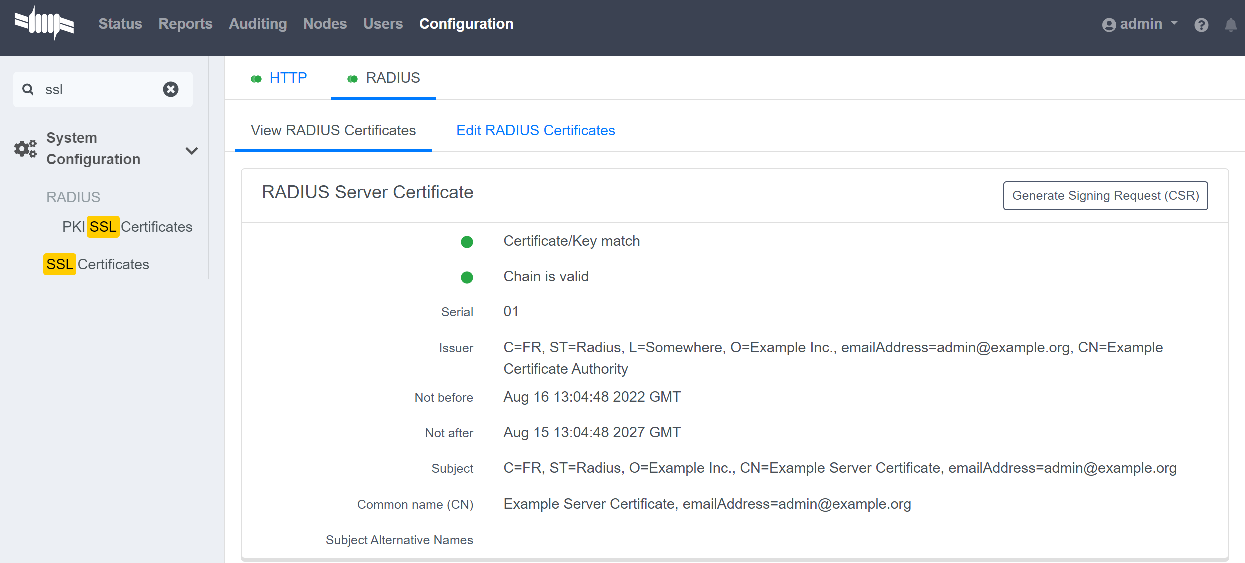Viewport: 1245px width, 563px height.
Task: Go to the Status menu
Action: click(120, 24)
